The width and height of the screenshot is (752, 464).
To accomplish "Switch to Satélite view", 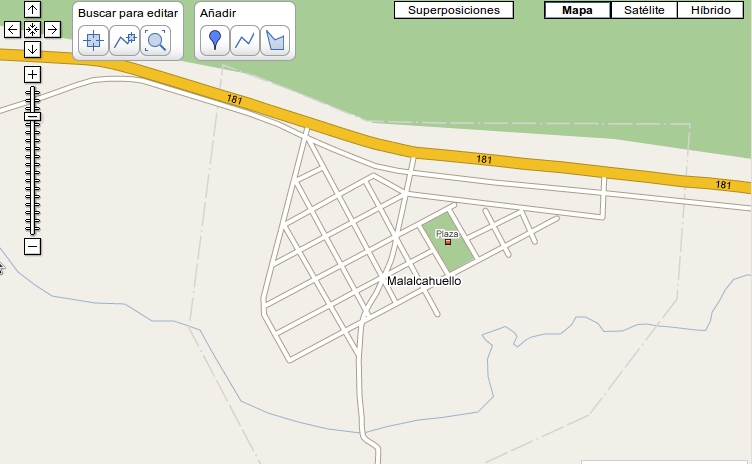I will [644, 10].
